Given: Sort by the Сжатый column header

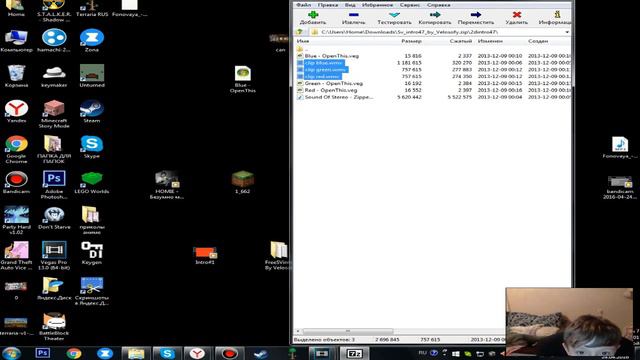Looking at the screenshot, I should tap(460, 41).
